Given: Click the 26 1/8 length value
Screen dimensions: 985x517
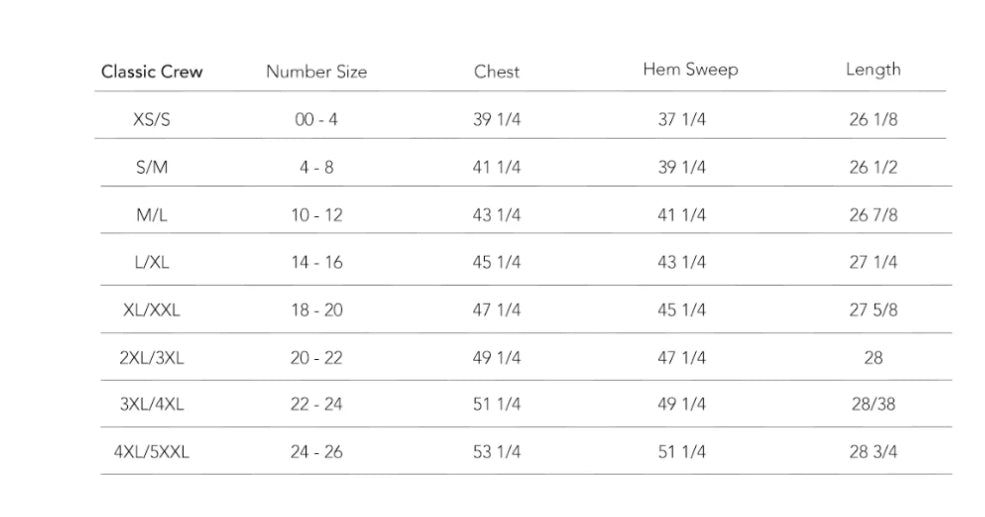Looking at the screenshot, I should click(x=873, y=120).
